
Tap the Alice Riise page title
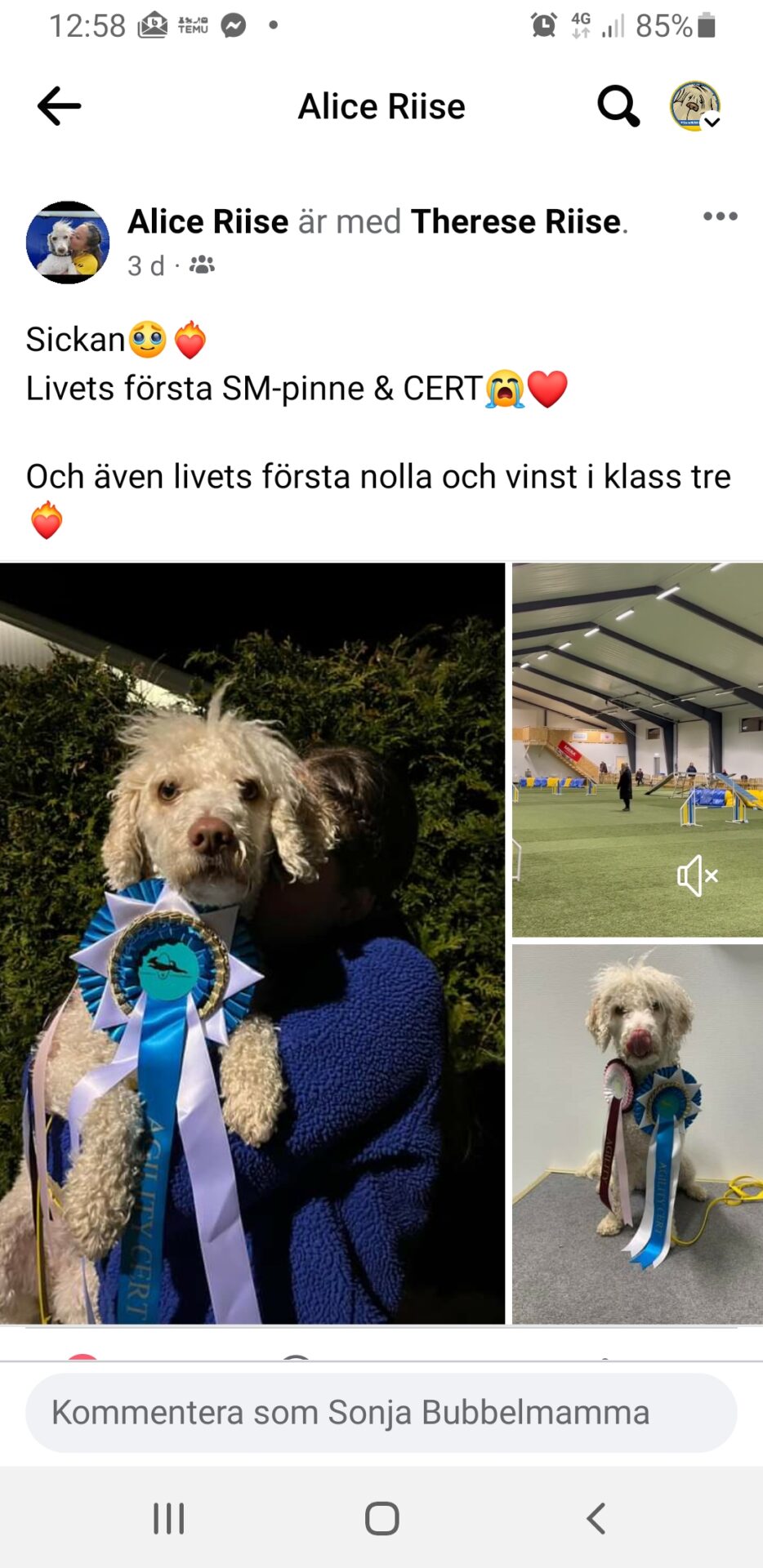tap(381, 106)
